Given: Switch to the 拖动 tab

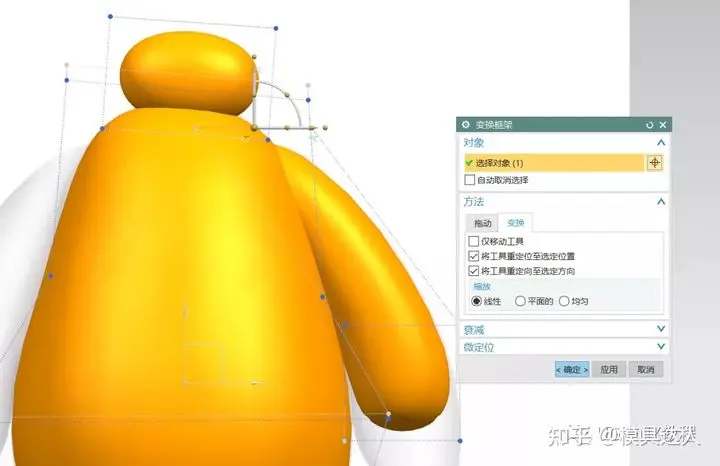Looking at the screenshot, I should coord(482,223).
